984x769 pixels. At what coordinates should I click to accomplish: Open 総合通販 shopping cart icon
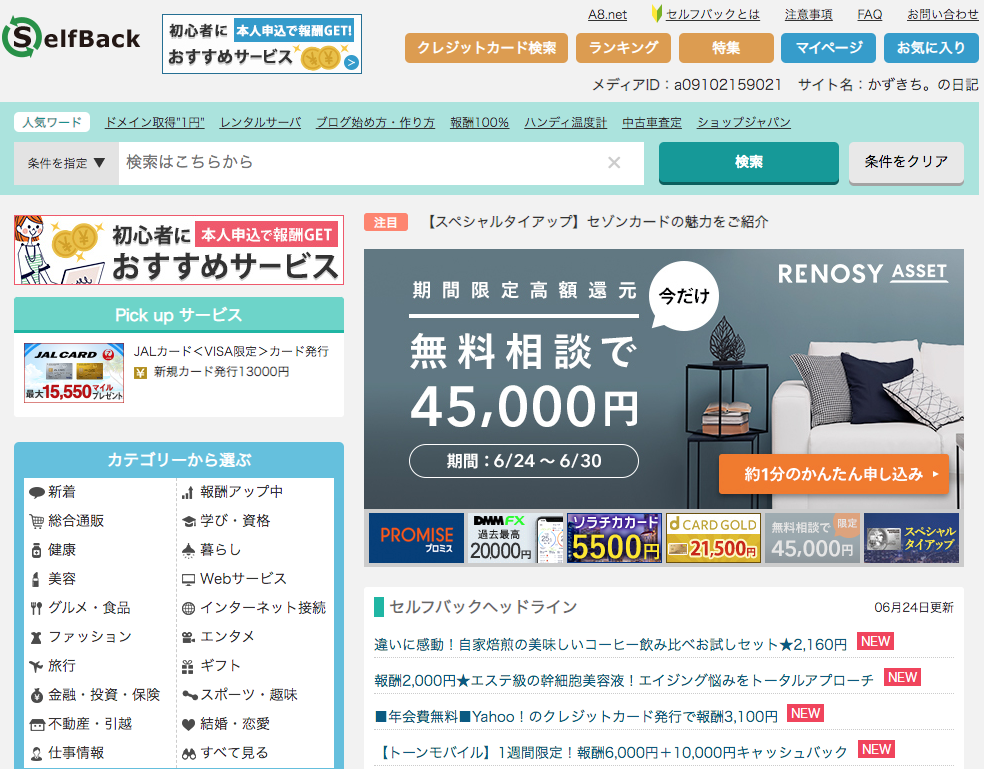(36, 521)
